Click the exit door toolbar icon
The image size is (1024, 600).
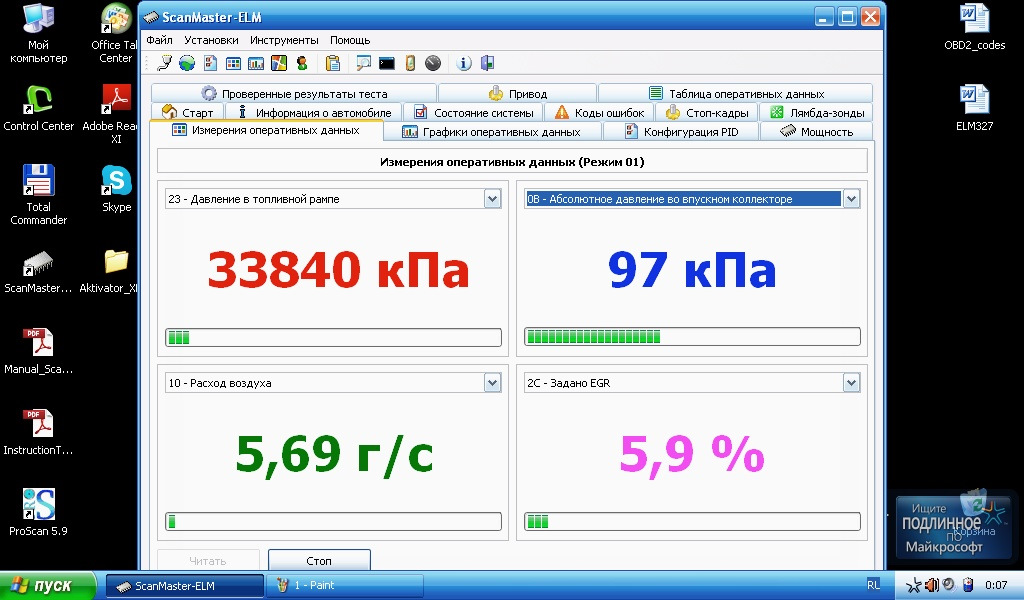pos(487,63)
